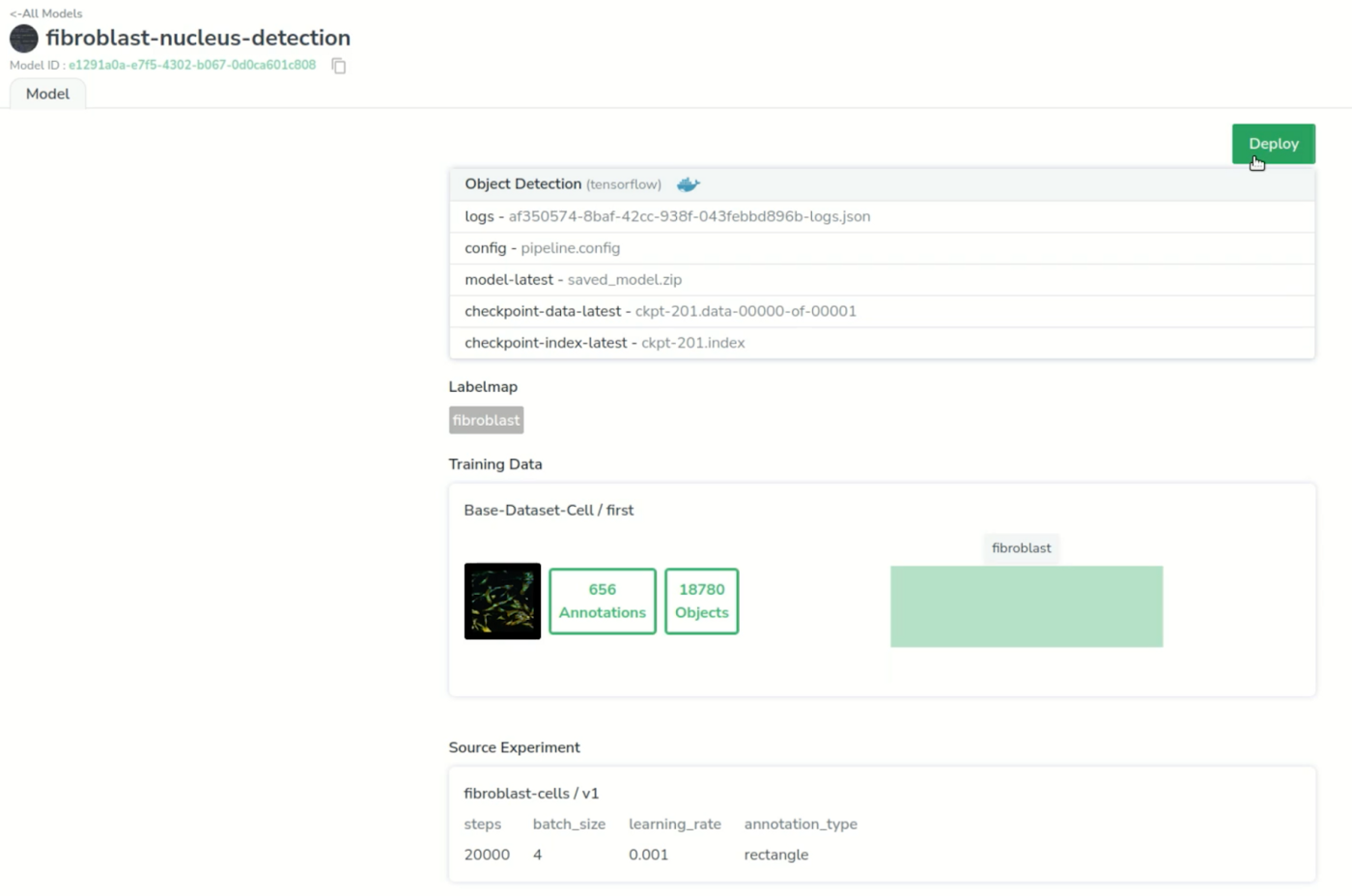The height and width of the screenshot is (896, 1352).
Task: Click the Model ID value e1291a0a
Action: (x=192, y=65)
